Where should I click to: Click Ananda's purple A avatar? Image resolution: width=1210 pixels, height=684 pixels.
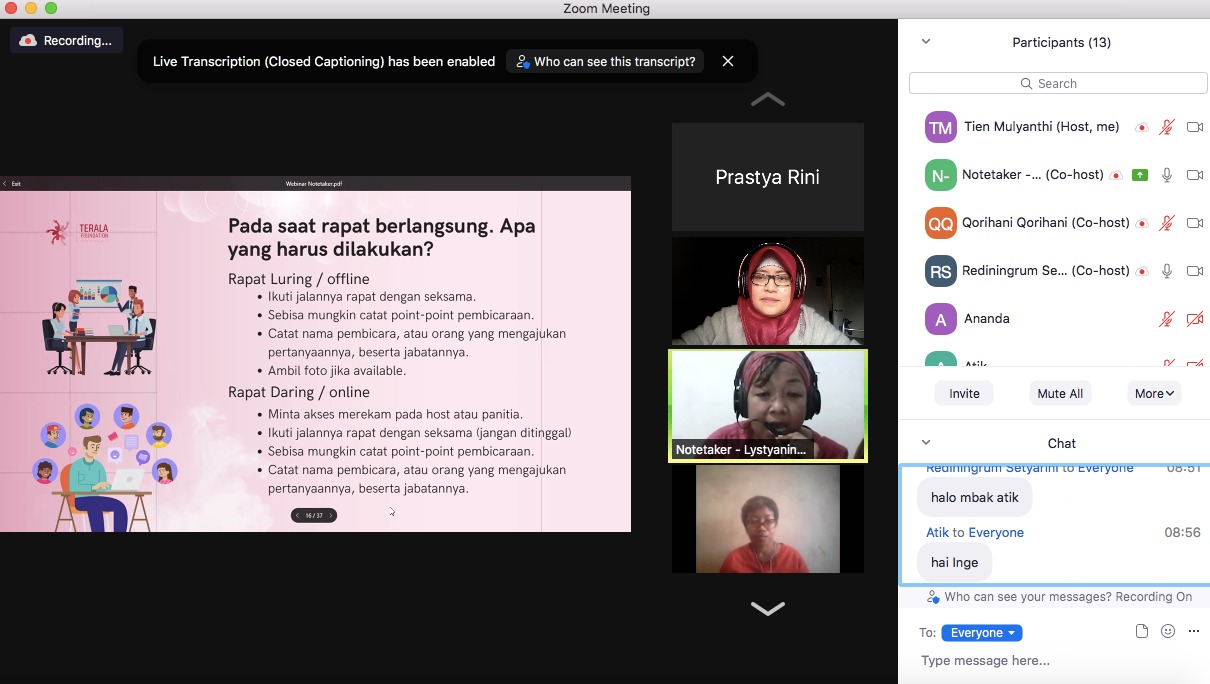click(940, 319)
